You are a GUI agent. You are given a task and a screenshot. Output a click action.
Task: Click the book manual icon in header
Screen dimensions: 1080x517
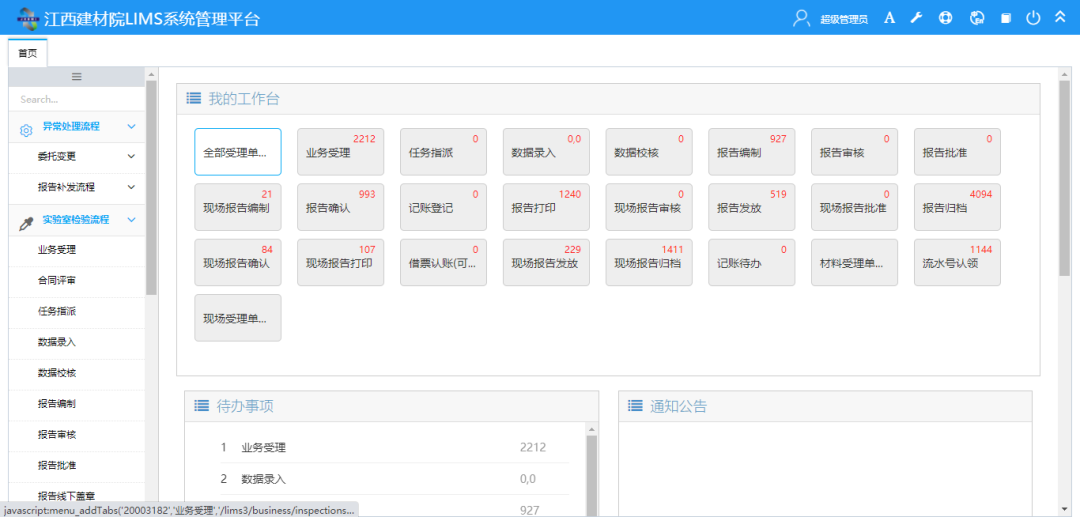(1006, 18)
